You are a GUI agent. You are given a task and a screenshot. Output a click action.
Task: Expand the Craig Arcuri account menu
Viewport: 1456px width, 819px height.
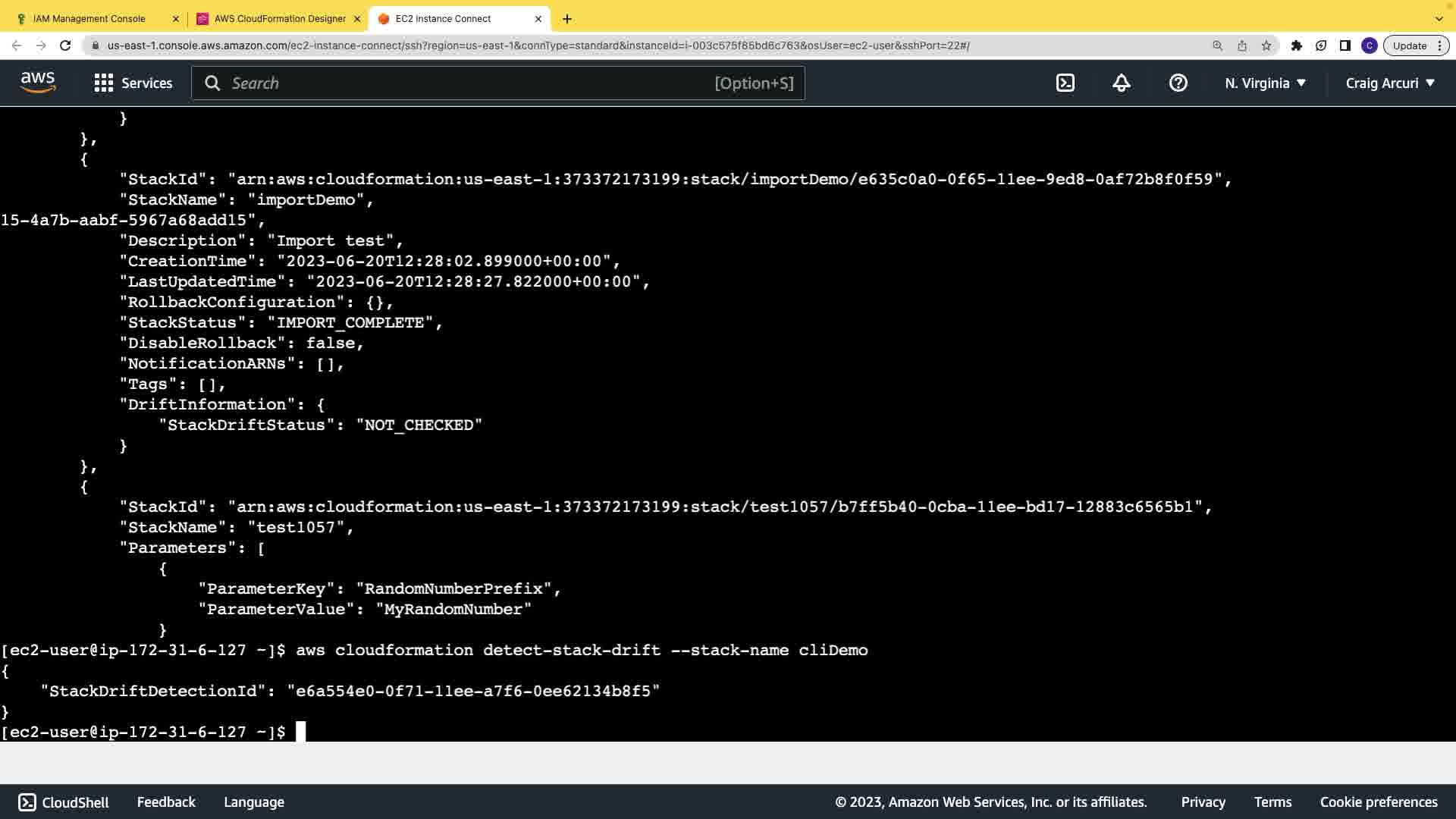(1390, 83)
